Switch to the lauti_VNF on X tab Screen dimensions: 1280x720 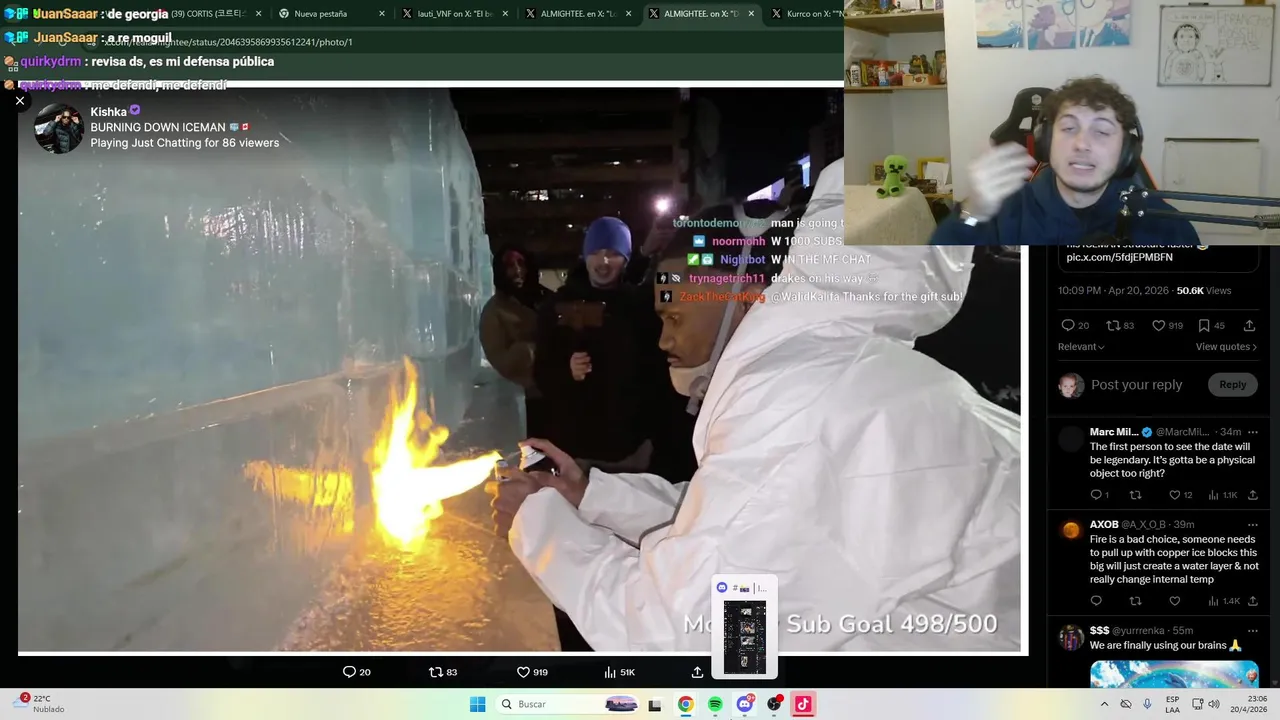tap(454, 14)
